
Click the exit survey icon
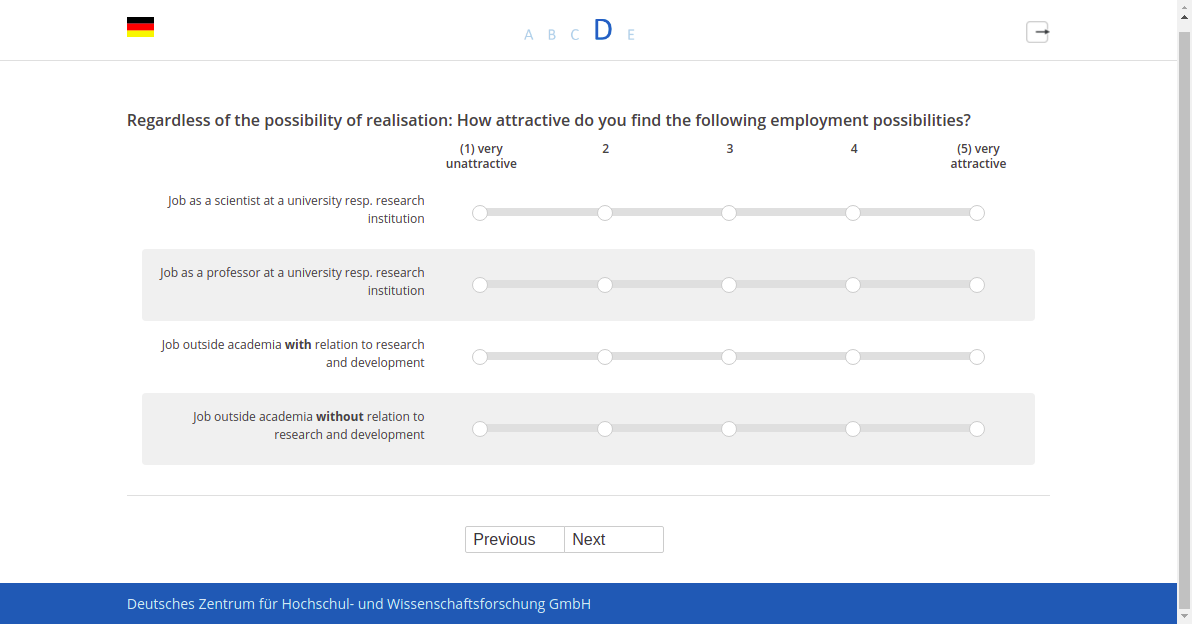coord(1038,32)
